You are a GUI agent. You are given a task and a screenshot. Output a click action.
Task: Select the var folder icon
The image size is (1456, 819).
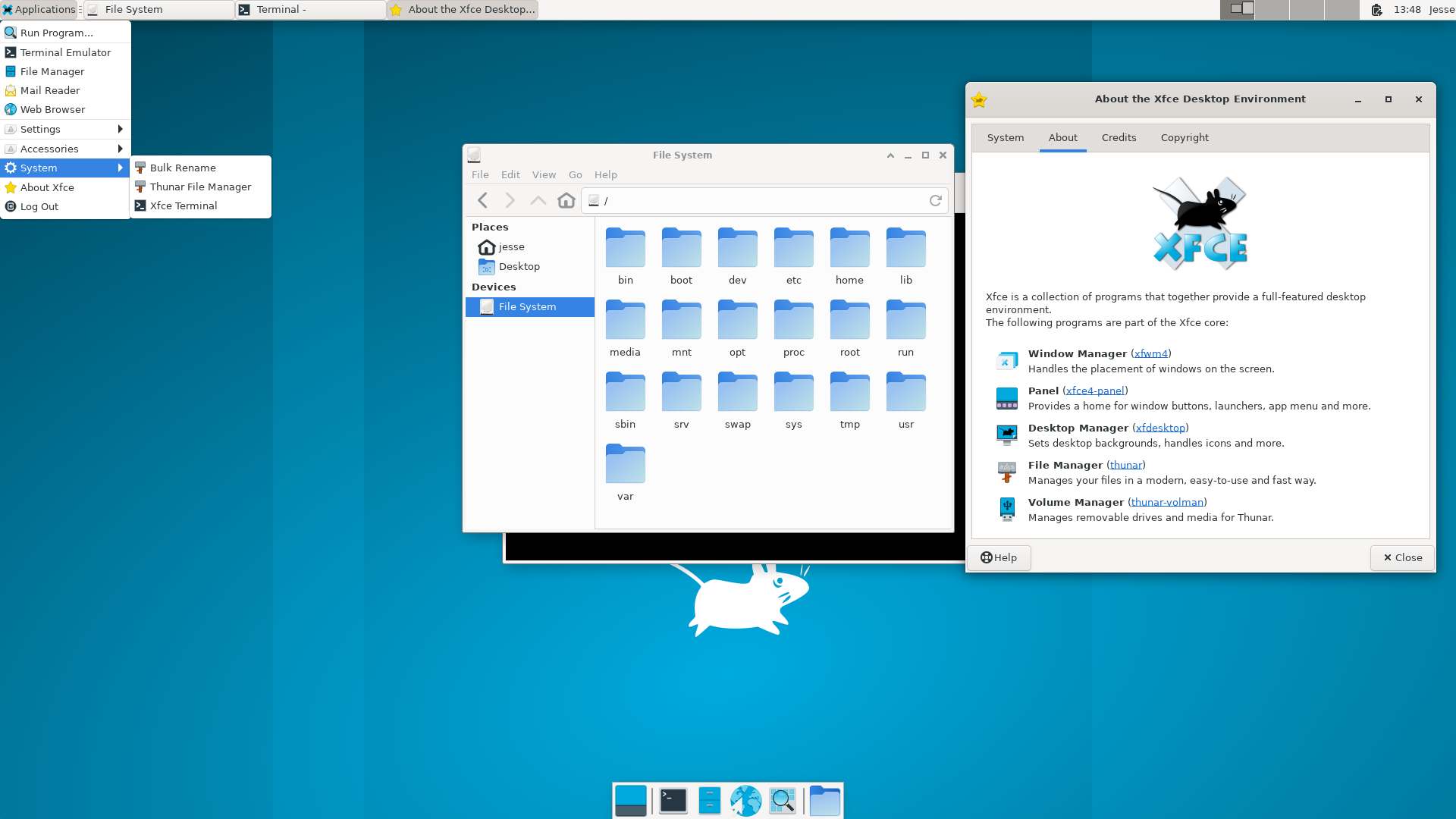[x=625, y=464]
